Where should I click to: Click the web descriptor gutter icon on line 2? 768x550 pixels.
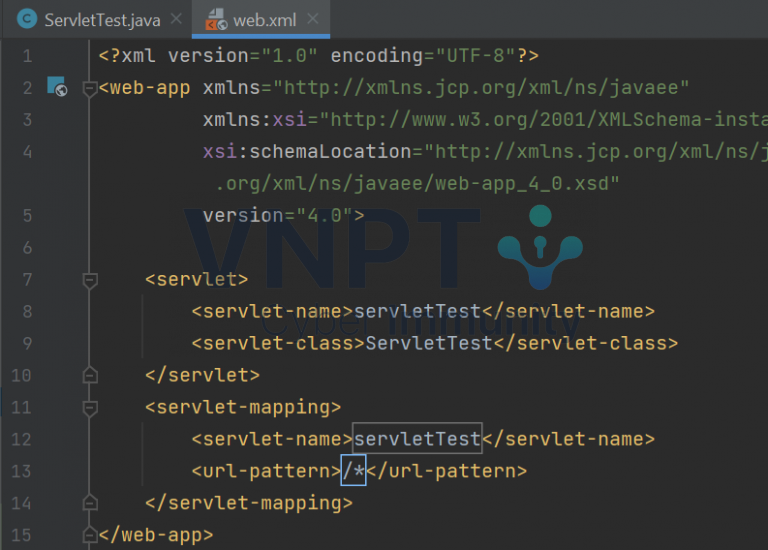pos(57,87)
